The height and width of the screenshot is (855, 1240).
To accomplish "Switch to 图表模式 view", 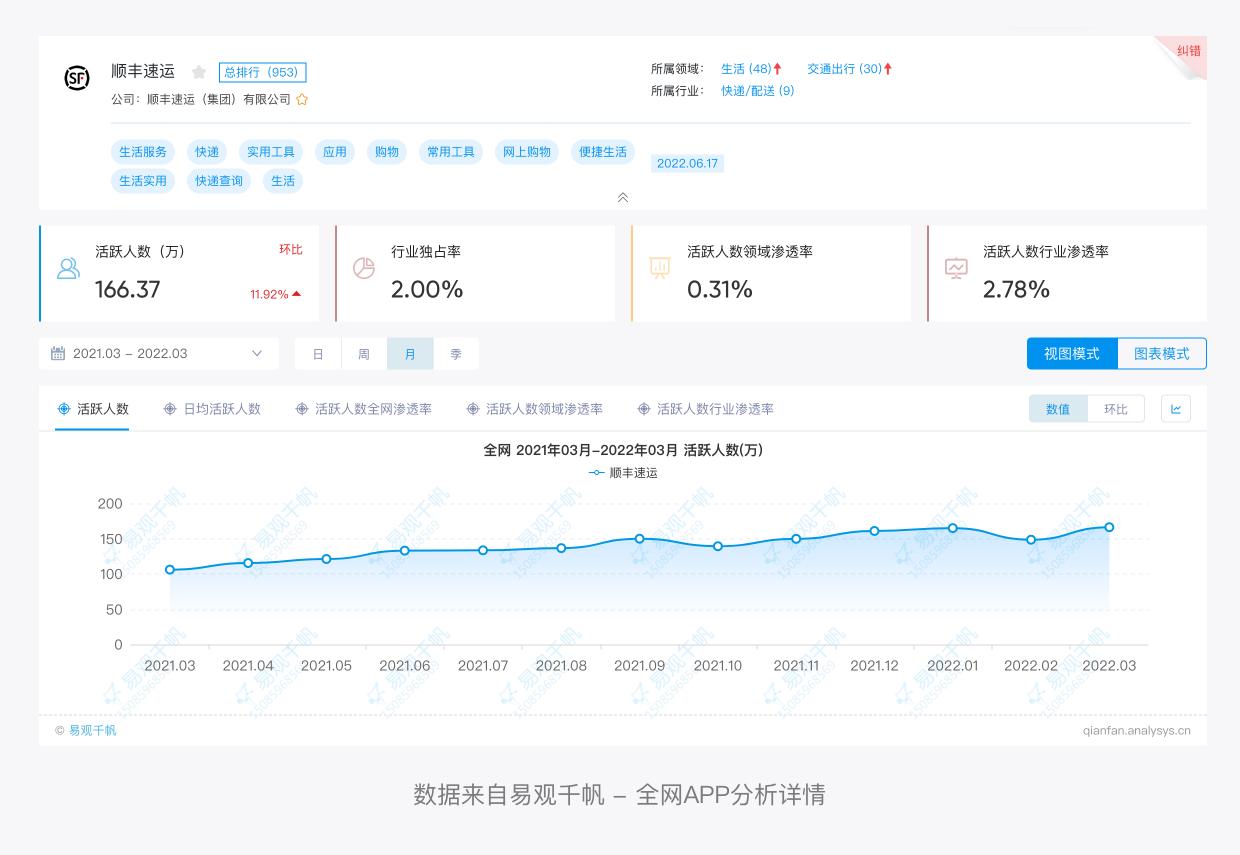I will click(x=1162, y=353).
